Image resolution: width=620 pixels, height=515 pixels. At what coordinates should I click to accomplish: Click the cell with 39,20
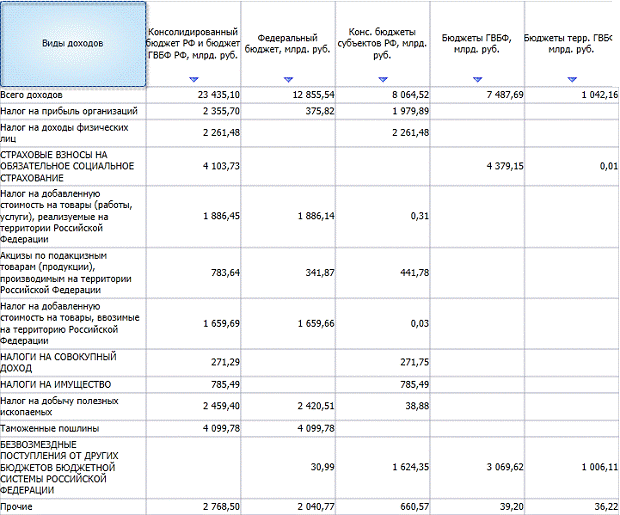477,507
